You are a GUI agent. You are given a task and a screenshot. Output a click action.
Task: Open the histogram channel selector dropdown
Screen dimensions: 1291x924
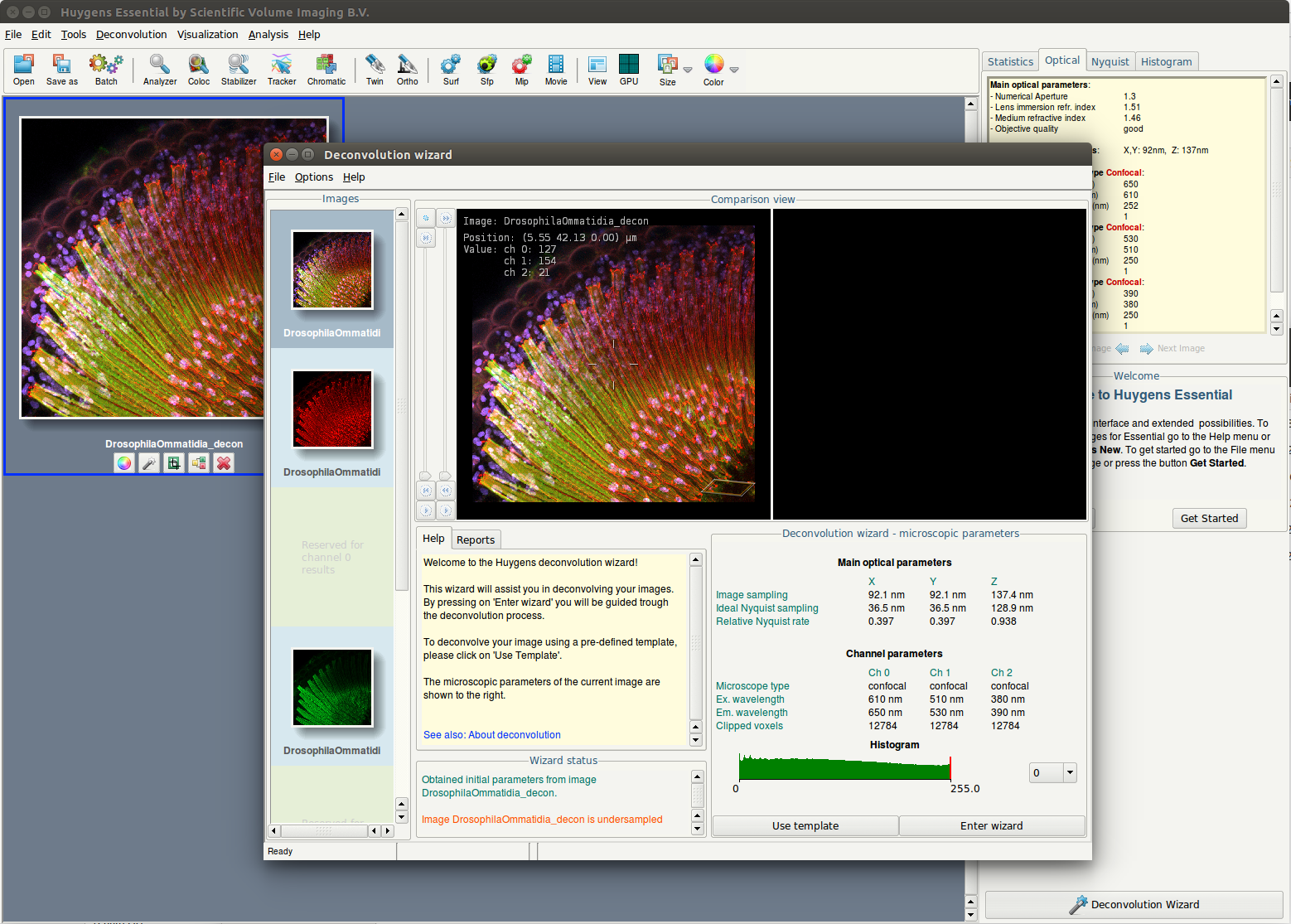(x=1070, y=772)
